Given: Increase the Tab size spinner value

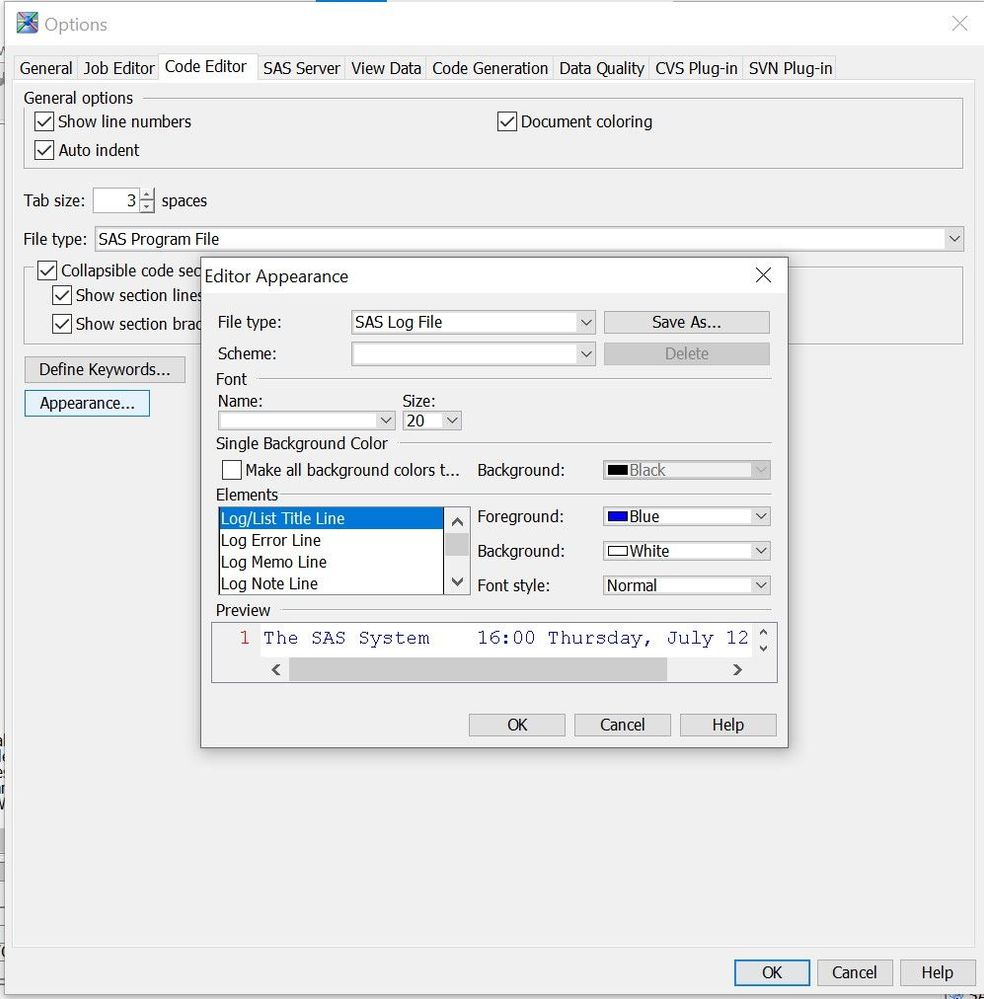Looking at the screenshot, I should [147, 194].
